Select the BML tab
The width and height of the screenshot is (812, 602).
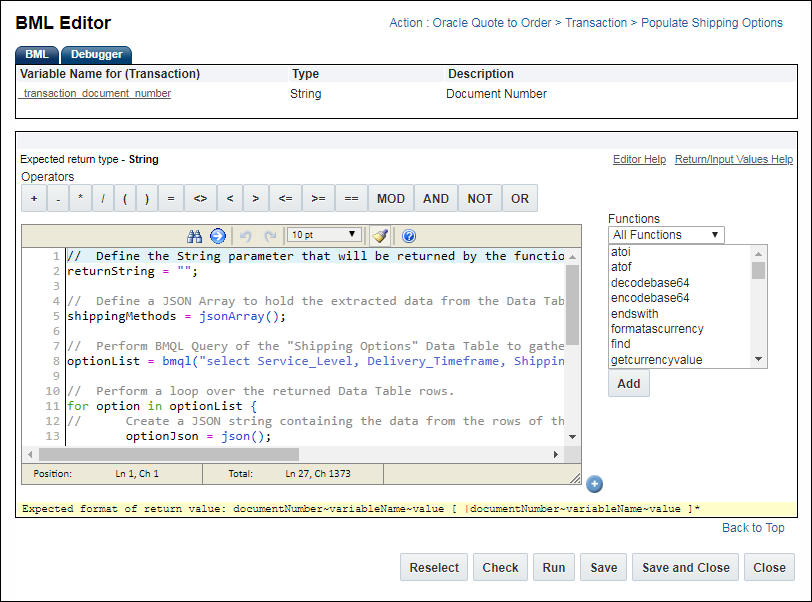pyautogui.click(x=36, y=55)
